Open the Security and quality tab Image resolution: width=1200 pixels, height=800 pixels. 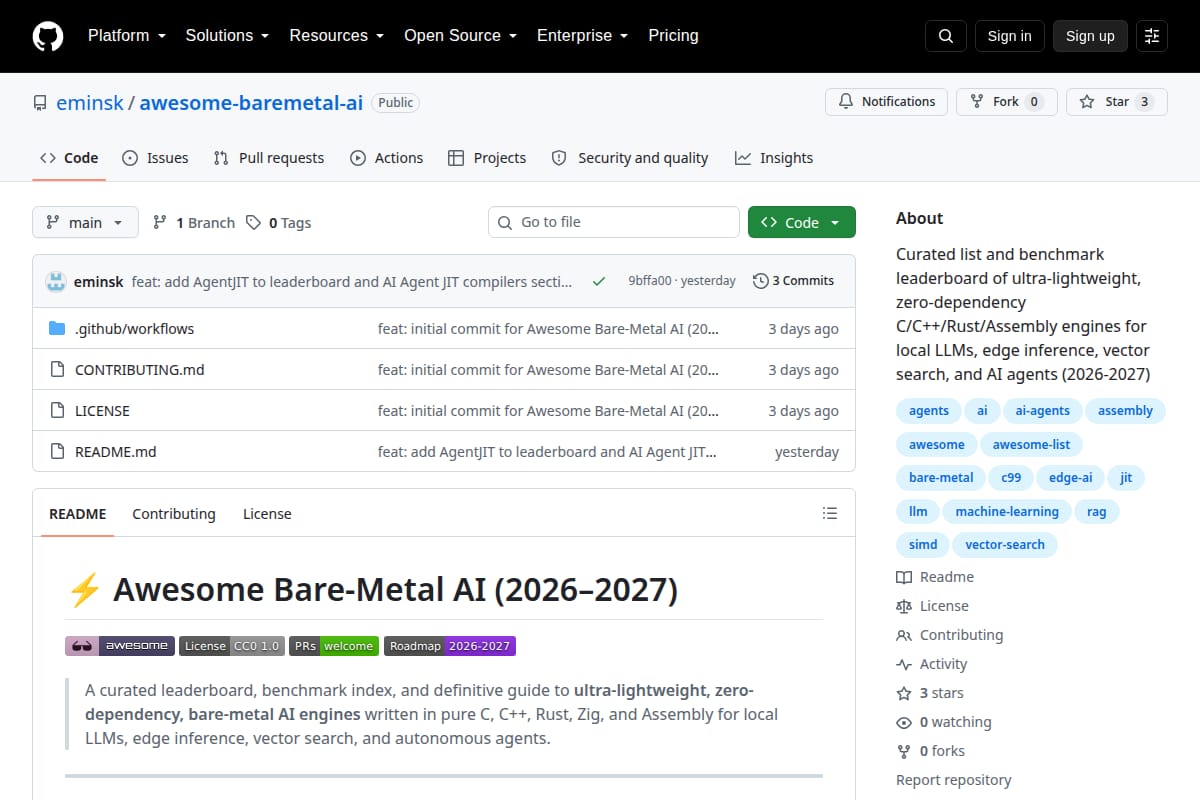(630, 158)
